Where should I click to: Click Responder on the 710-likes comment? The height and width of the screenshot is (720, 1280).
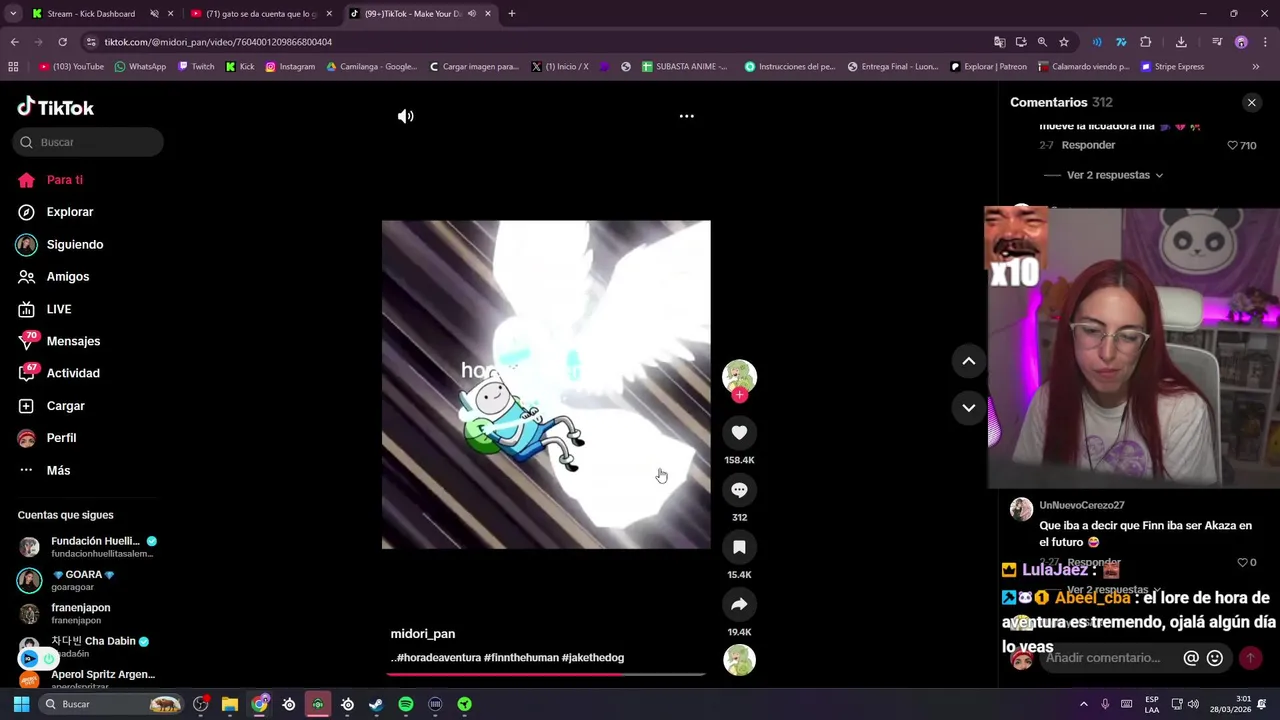point(1088,145)
